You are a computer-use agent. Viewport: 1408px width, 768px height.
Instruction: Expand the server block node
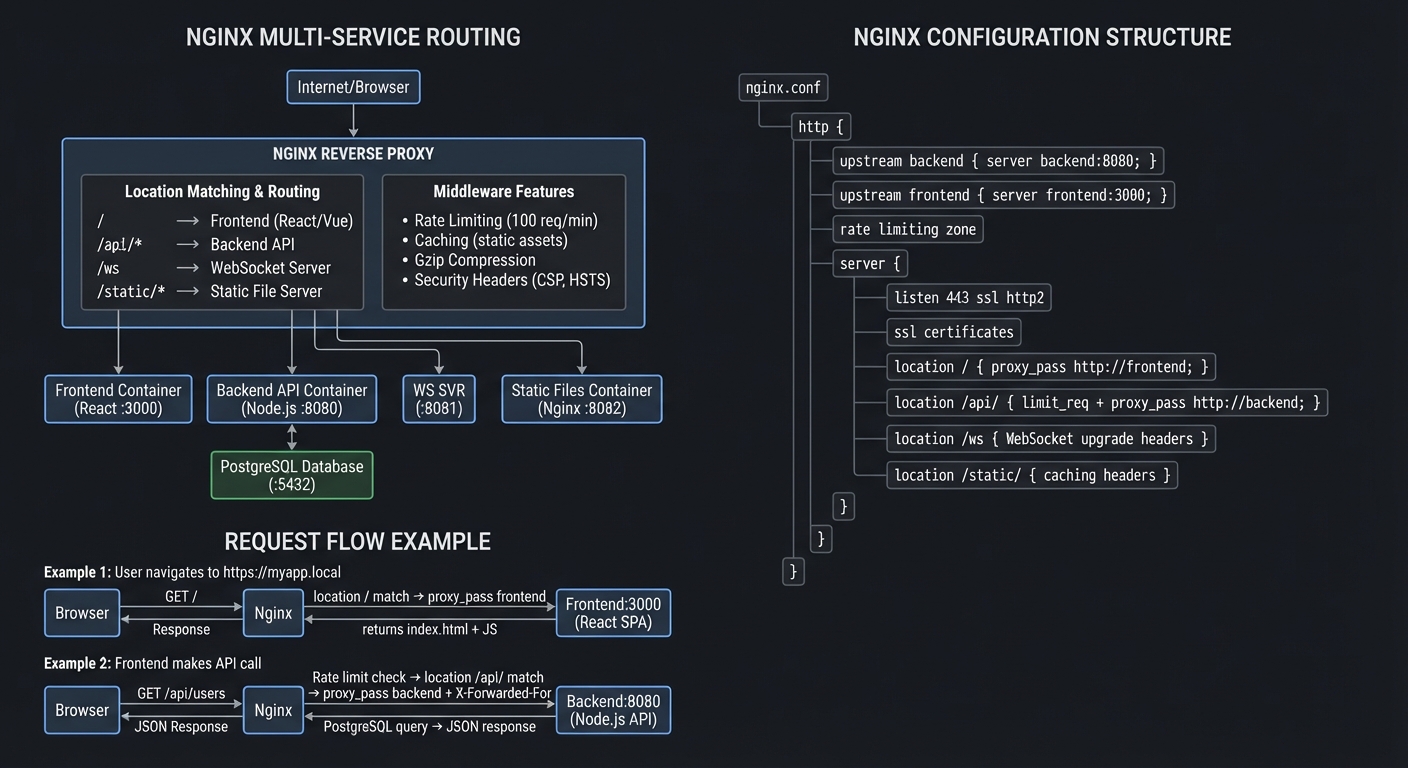(869, 263)
